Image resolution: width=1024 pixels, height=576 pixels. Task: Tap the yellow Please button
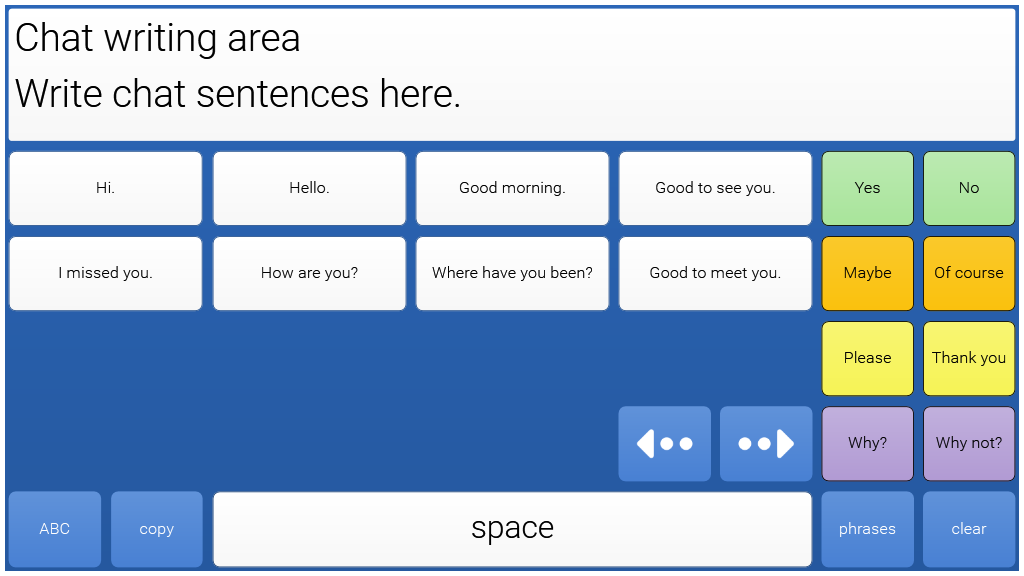(x=867, y=358)
